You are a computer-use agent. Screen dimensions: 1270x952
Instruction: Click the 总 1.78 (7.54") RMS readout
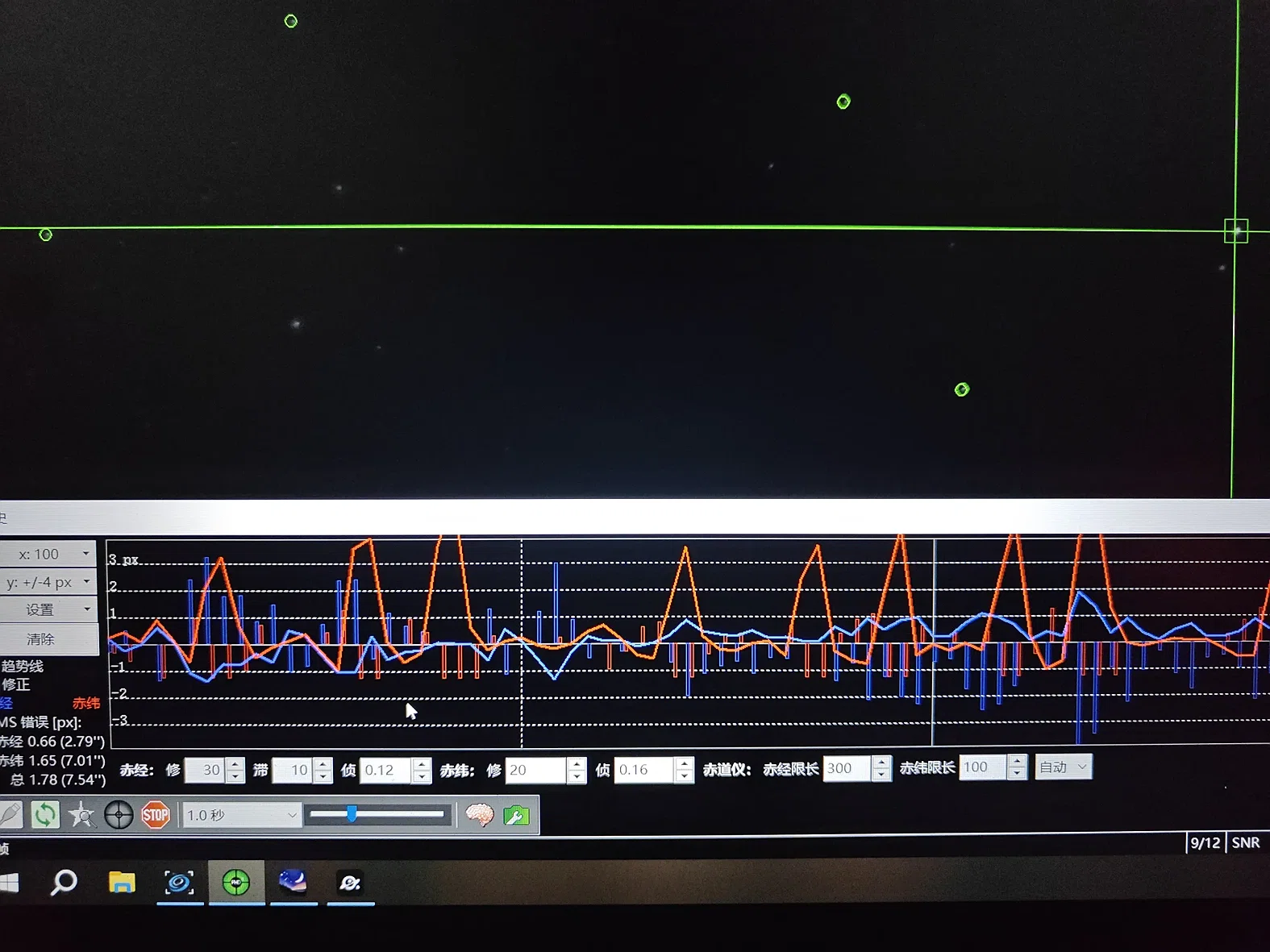click(x=57, y=779)
